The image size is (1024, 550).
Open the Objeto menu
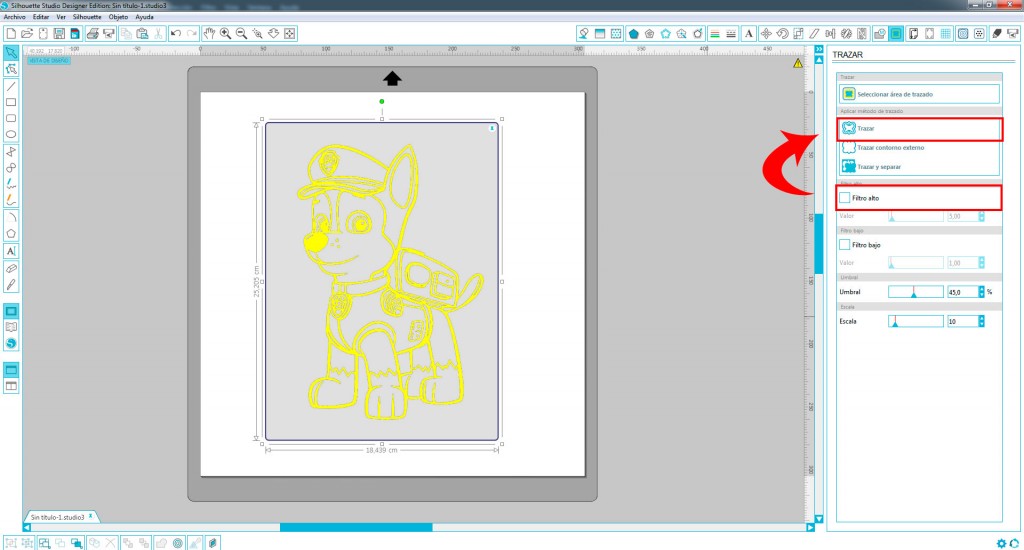coord(118,17)
